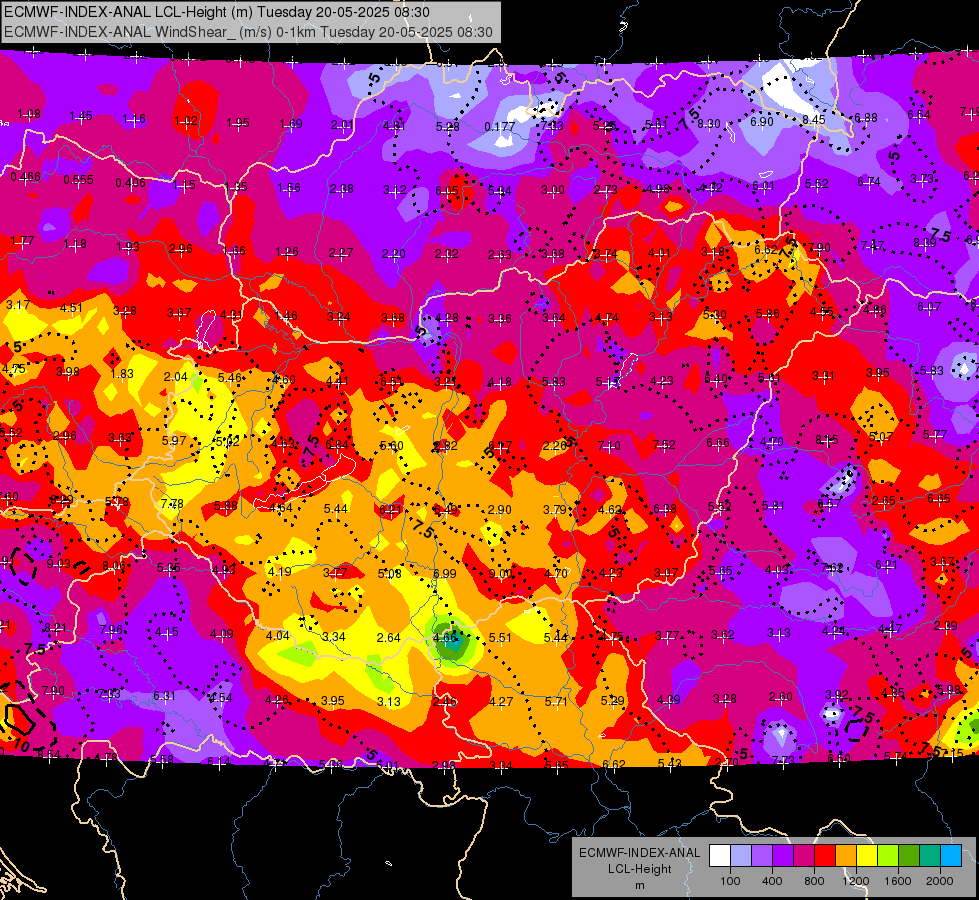Click the grid point value 3.34

click(x=334, y=636)
